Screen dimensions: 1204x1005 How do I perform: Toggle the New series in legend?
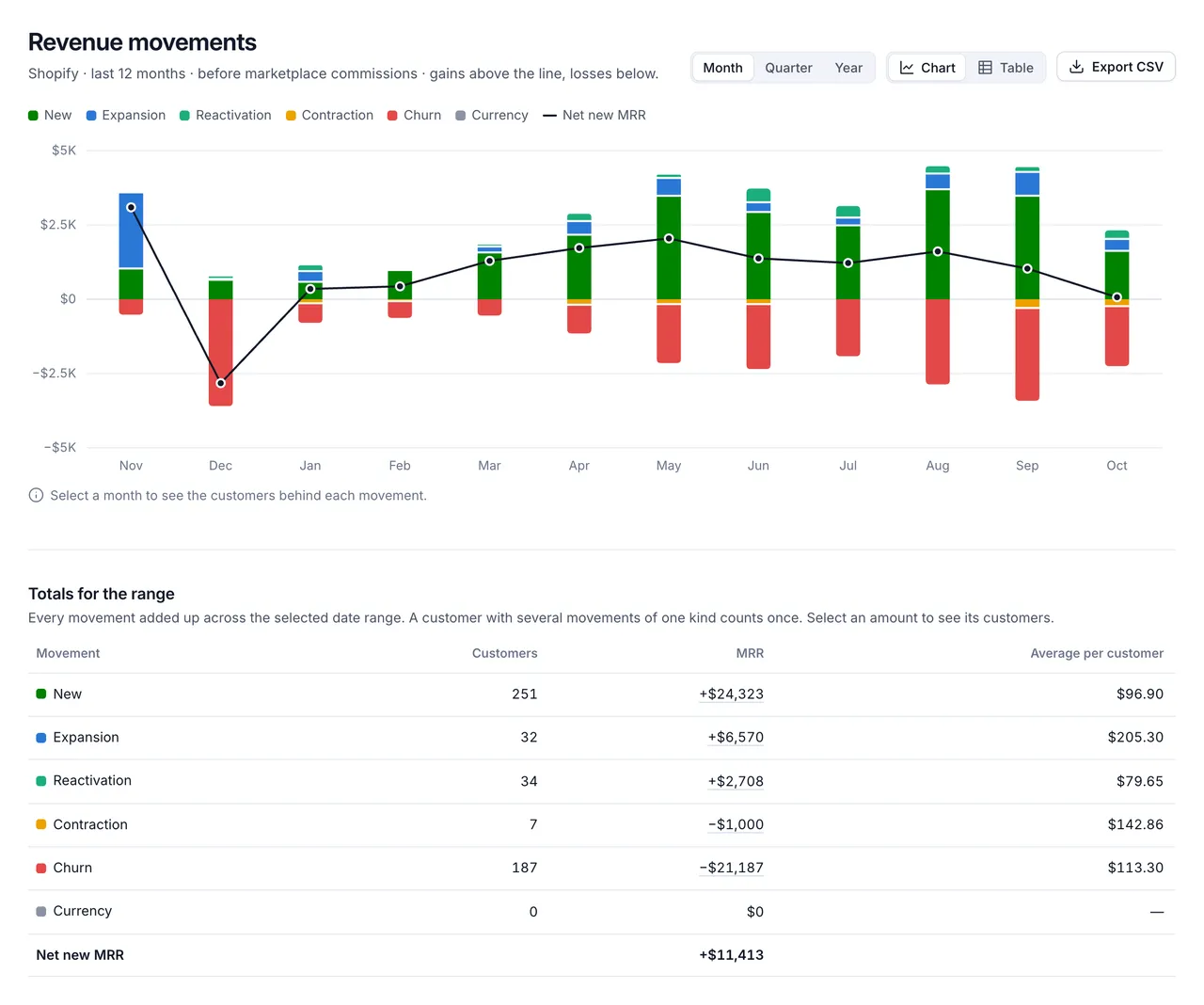coord(50,115)
